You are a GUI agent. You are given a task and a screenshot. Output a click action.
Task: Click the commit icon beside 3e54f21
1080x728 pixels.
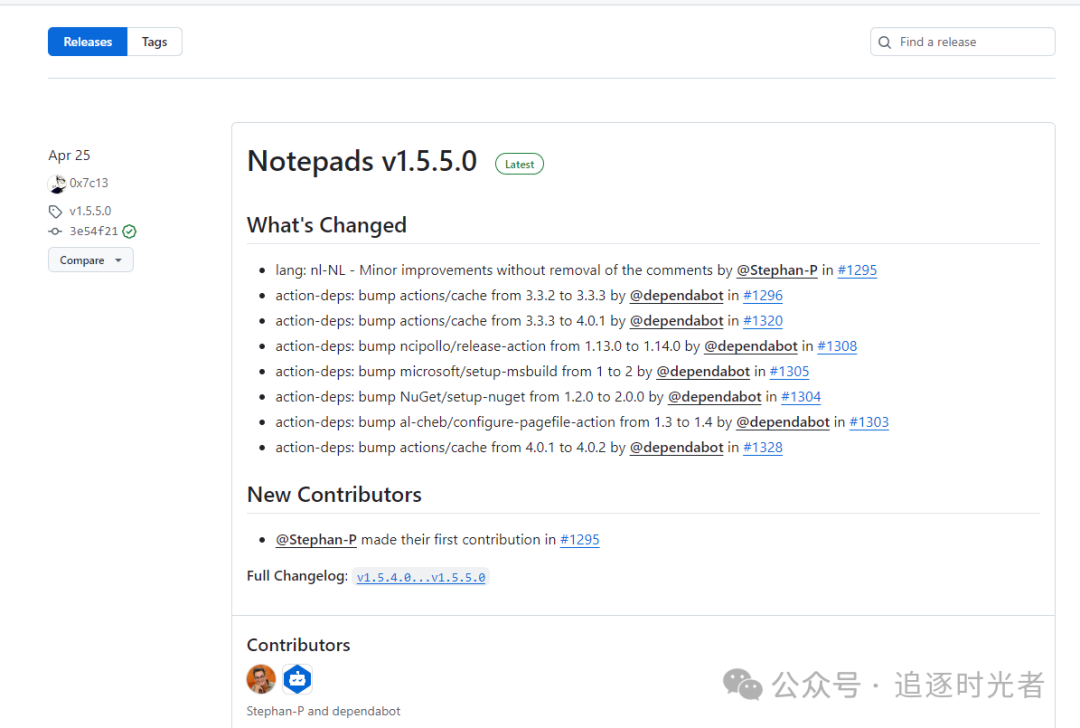[55, 231]
